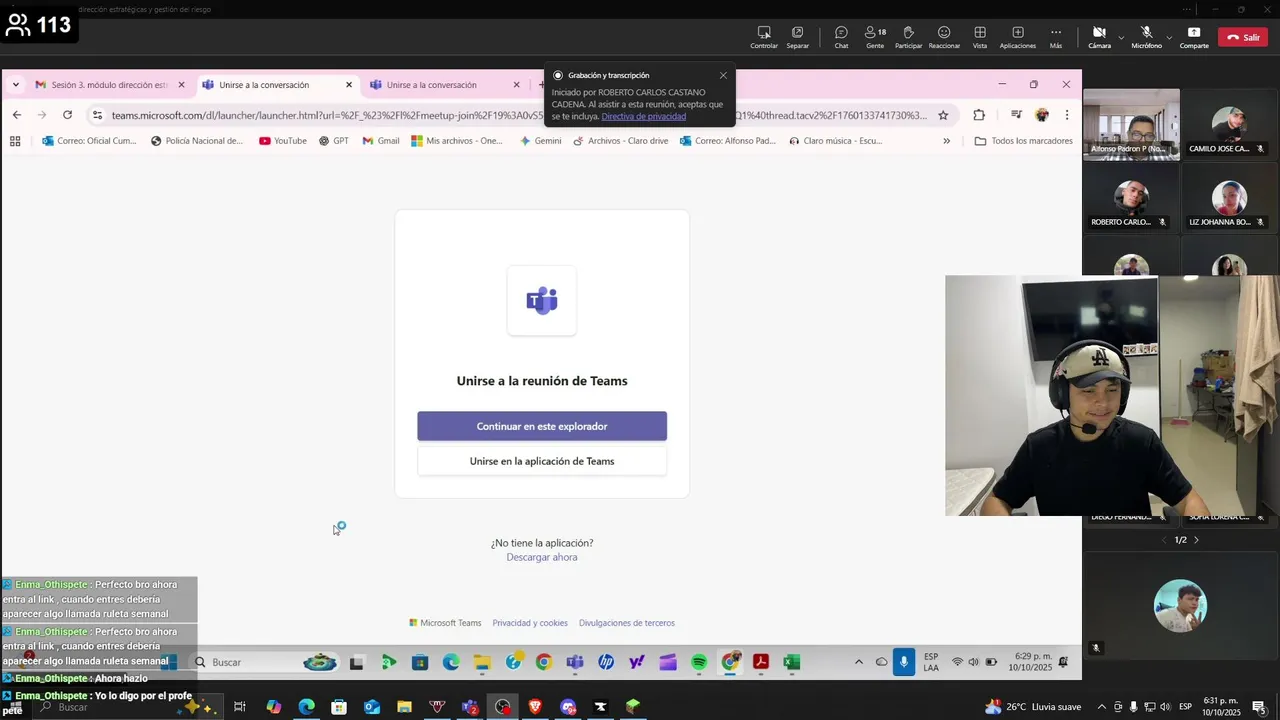This screenshot has height=720, width=1280.
Task: Open Claro música bookmark
Action: pyautogui.click(x=835, y=141)
